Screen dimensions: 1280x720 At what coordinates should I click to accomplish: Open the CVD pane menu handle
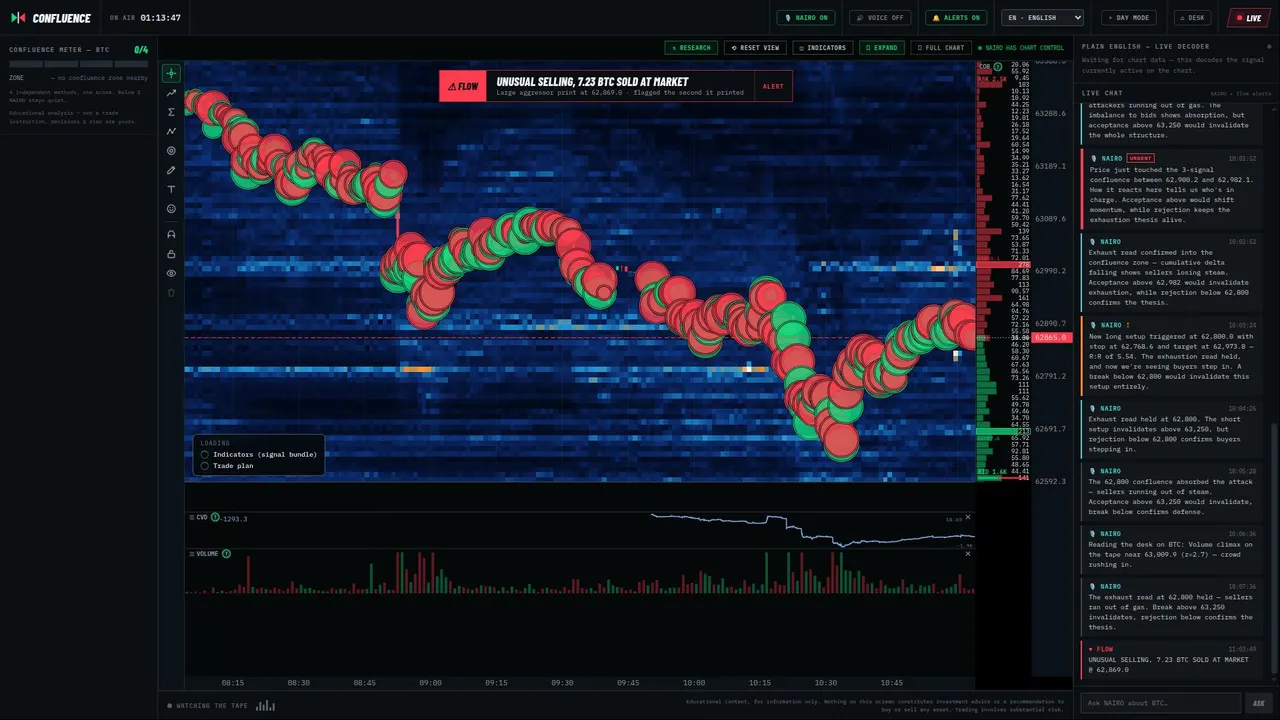[191, 517]
